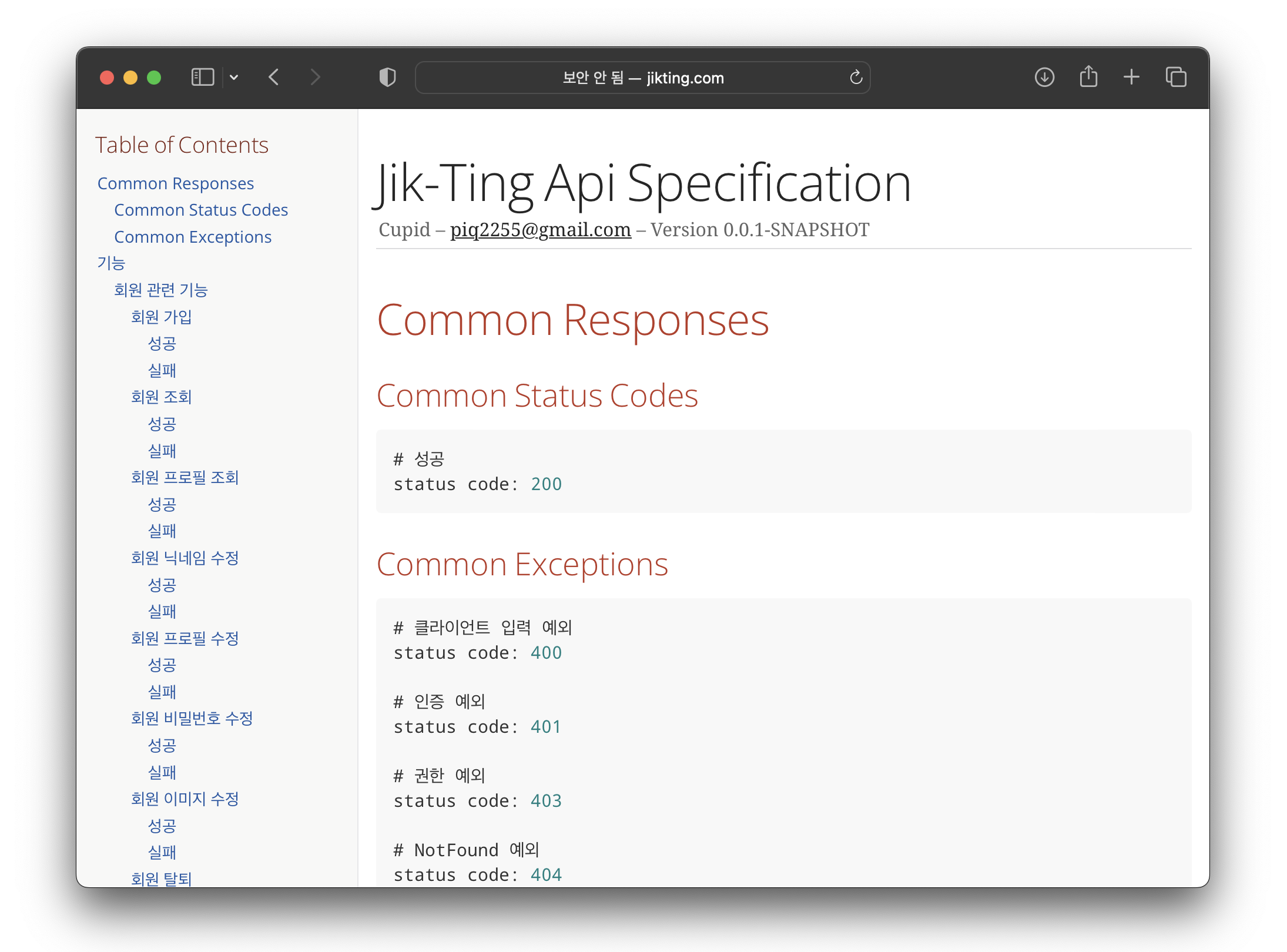Open the share sheet icon
1287x952 pixels.
(1088, 77)
